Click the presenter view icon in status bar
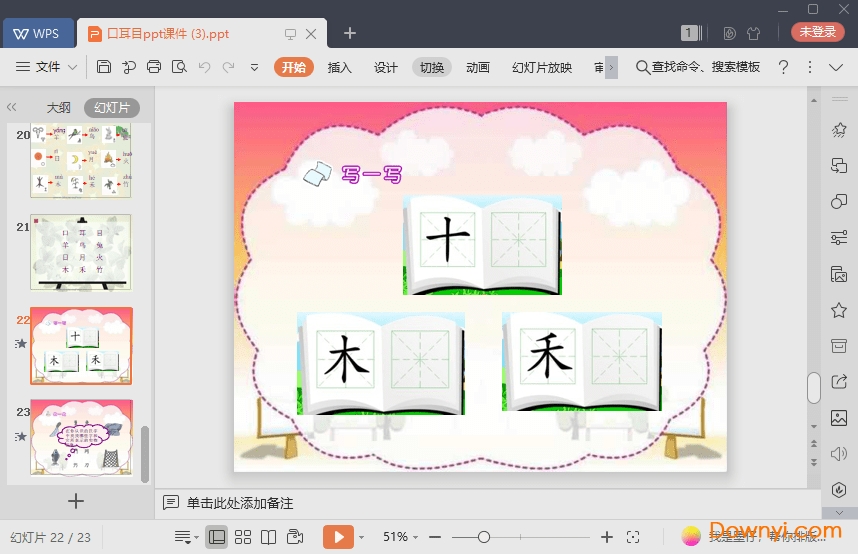Image resolution: width=858 pixels, height=554 pixels. 295,537
